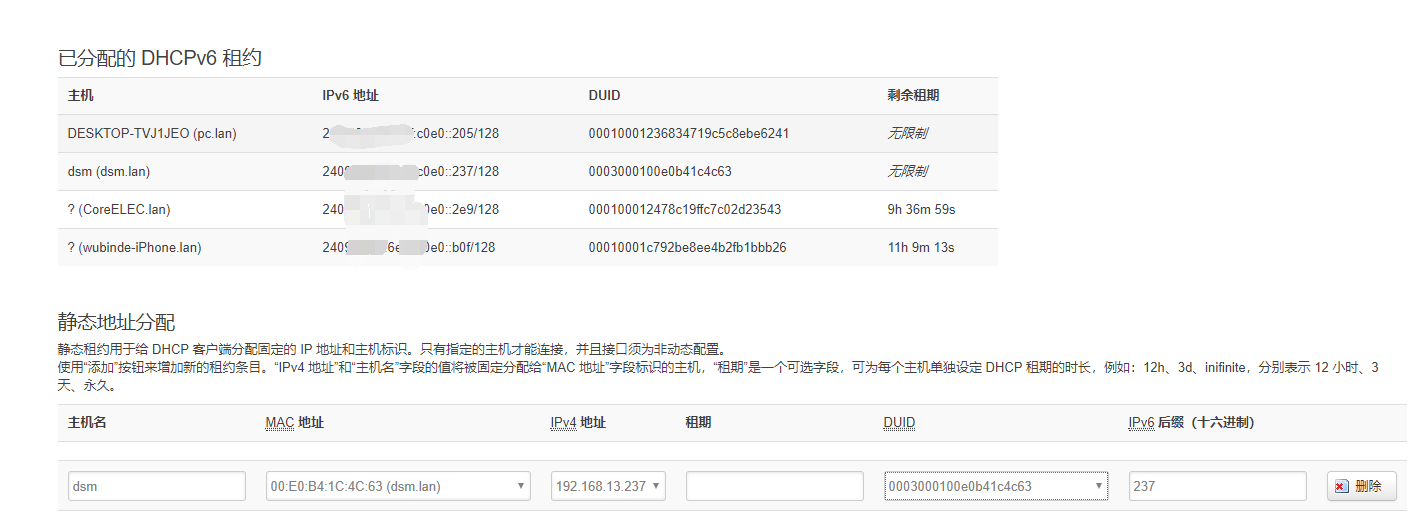This screenshot has height=520, width=1414.
Task: Click the wubinde-iPhone.lan host entry
Action: (134, 247)
